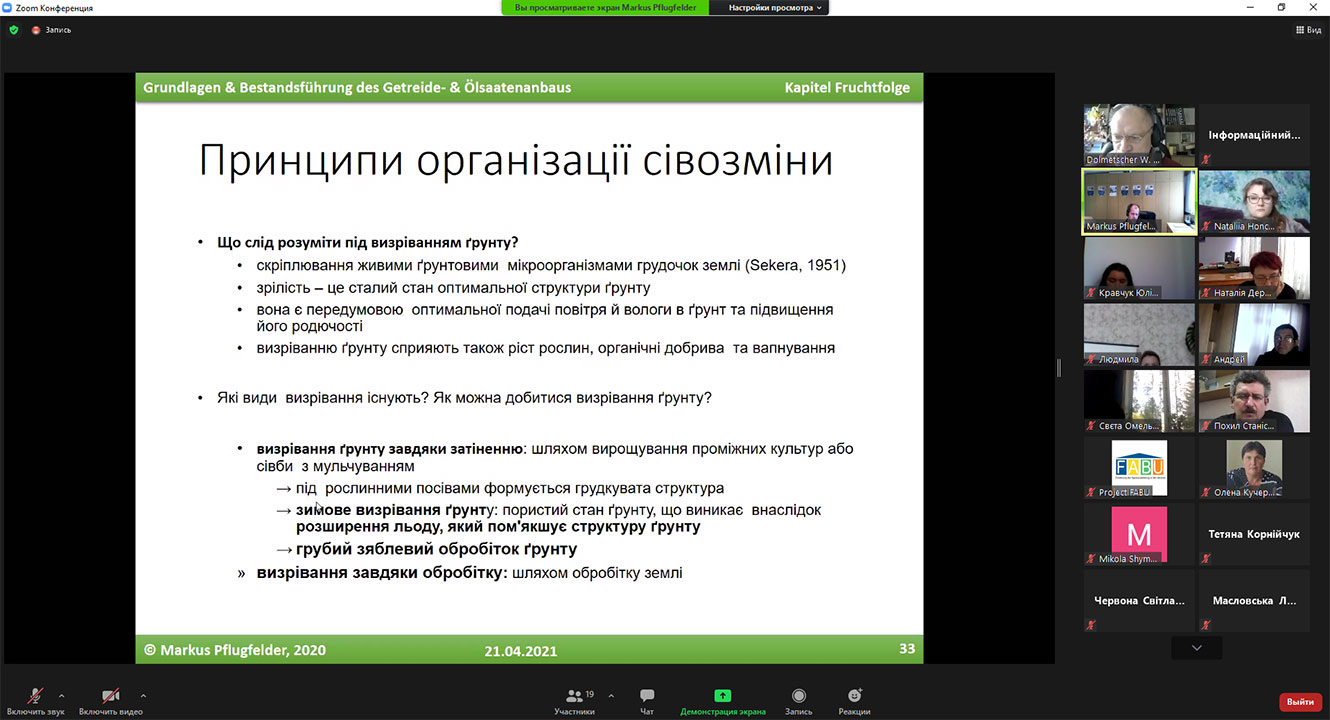Select Света Омель... video thumbnail

coord(1139,401)
